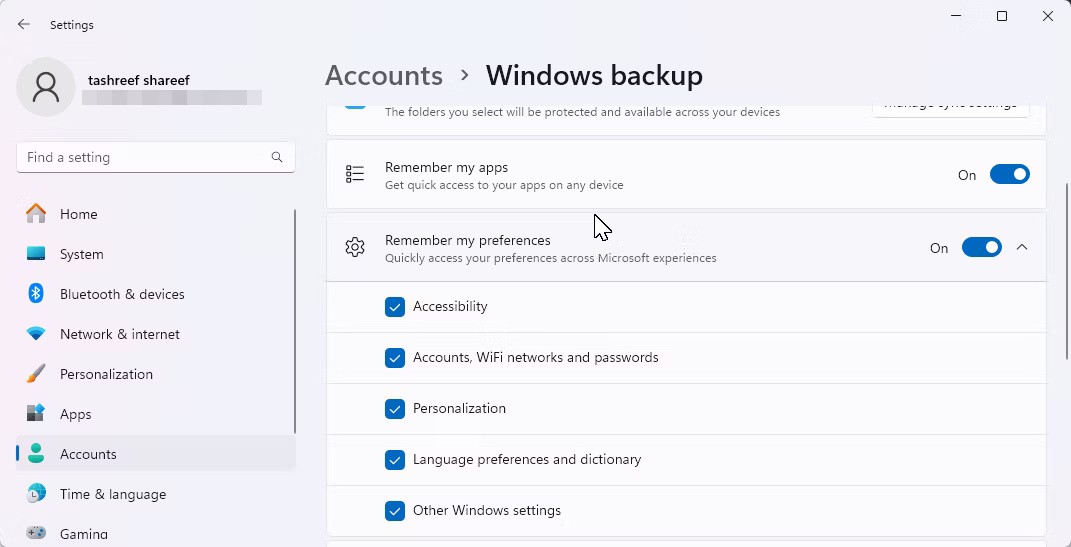Click the back arrow in Settings
Image resolution: width=1071 pixels, height=547 pixels.
click(24, 24)
